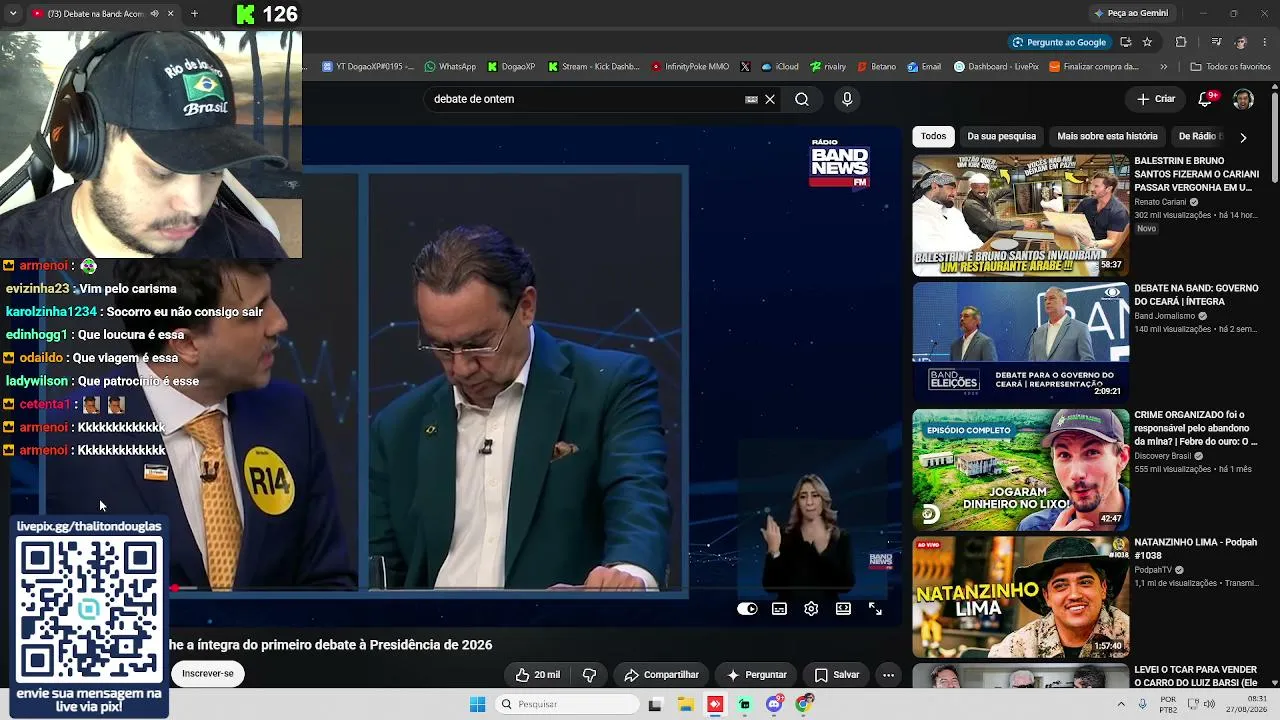Open the rivalry bookmark
This screenshot has width=1280, height=720.
[x=828, y=67]
